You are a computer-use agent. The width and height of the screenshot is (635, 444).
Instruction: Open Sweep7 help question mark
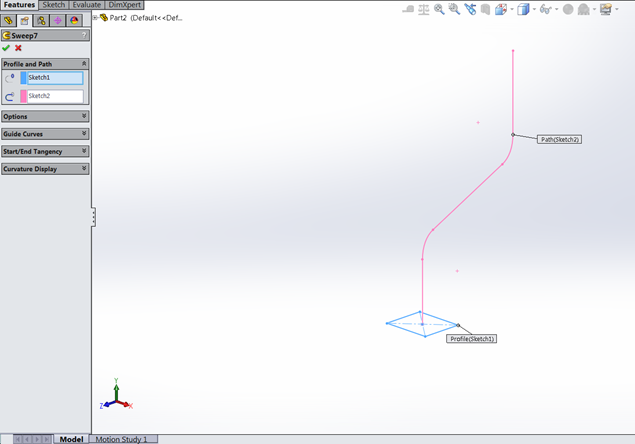click(84, 35)
